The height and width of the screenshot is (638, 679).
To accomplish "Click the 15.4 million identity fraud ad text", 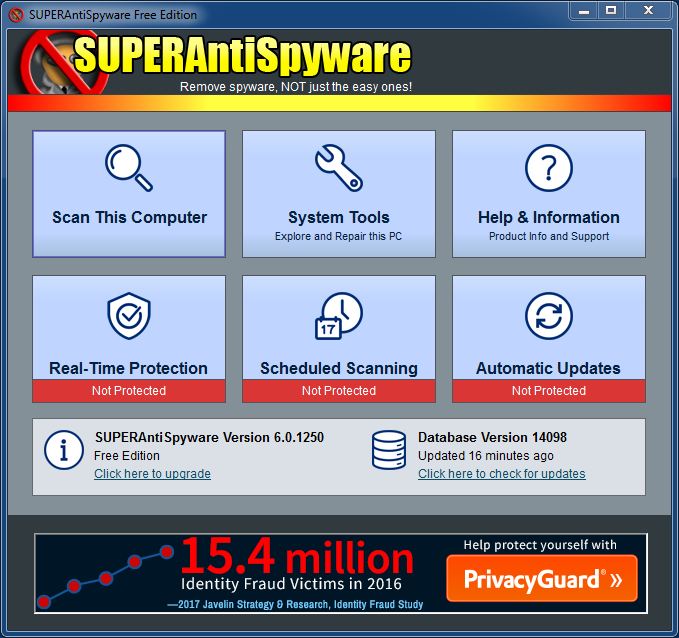I will coord(297,557).
